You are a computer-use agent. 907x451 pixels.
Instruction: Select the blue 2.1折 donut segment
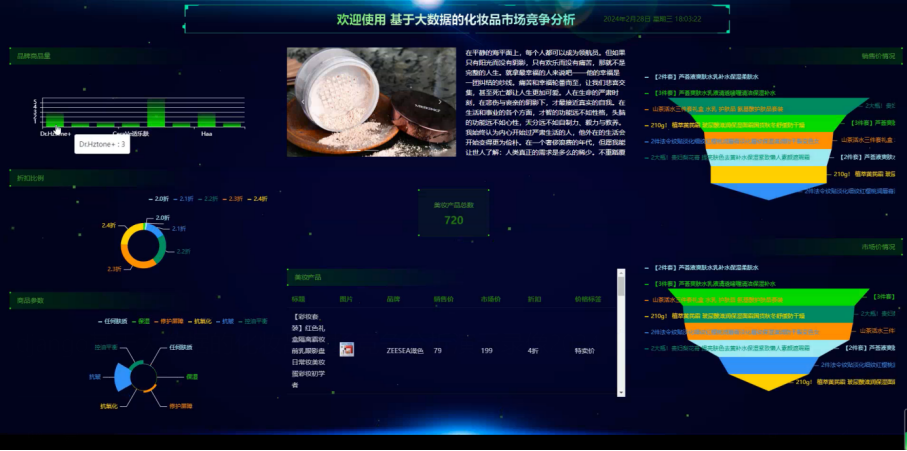coord(154,228)
